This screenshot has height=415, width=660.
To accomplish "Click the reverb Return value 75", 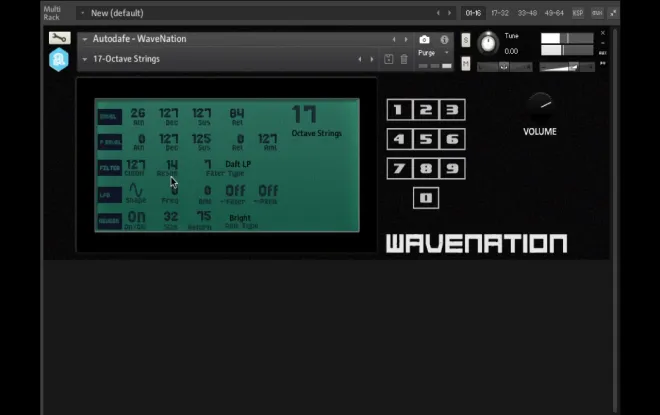I will point(204,216).
